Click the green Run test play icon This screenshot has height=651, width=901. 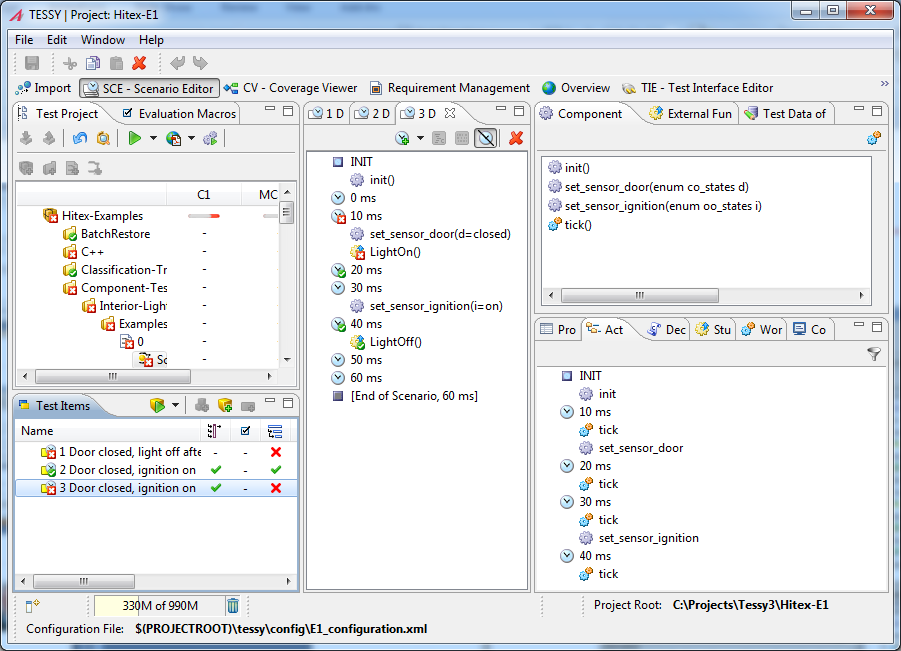[x=134, y=138]
